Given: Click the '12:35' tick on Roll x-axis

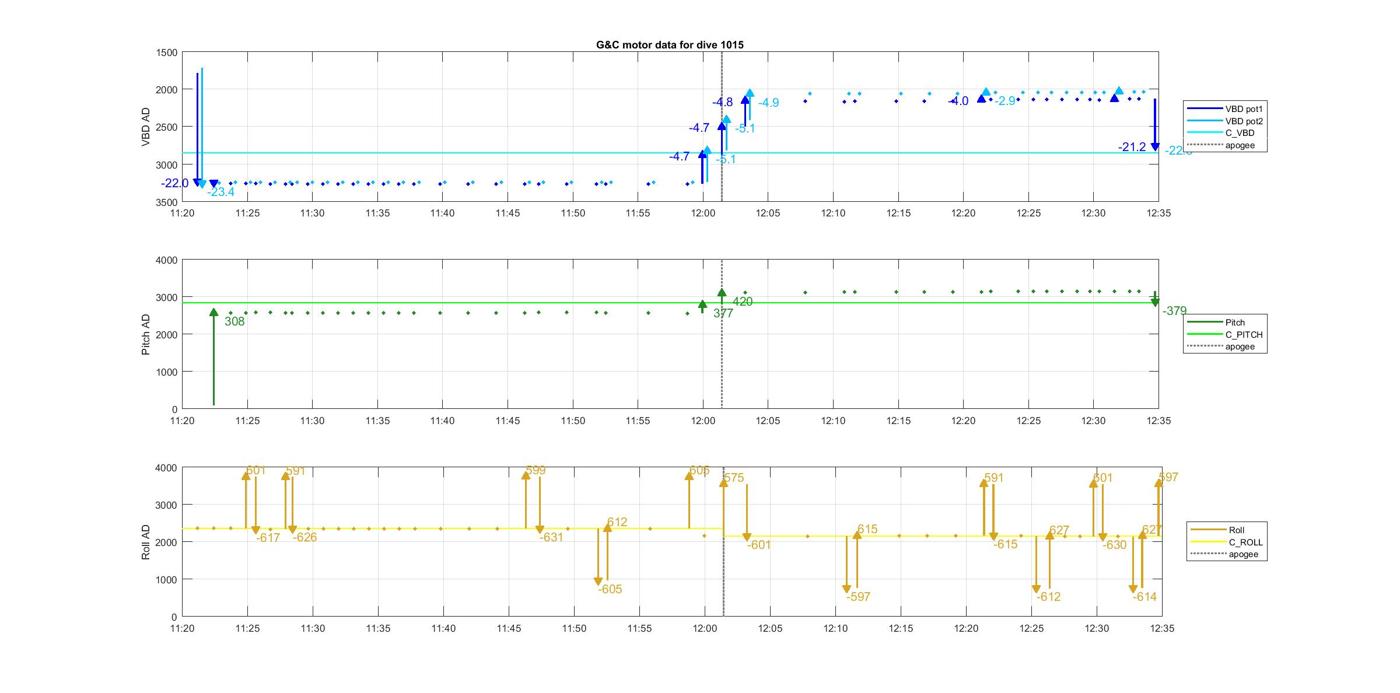Looking at the screenshot, I should pyautogui.click(x=1162, y=628).
